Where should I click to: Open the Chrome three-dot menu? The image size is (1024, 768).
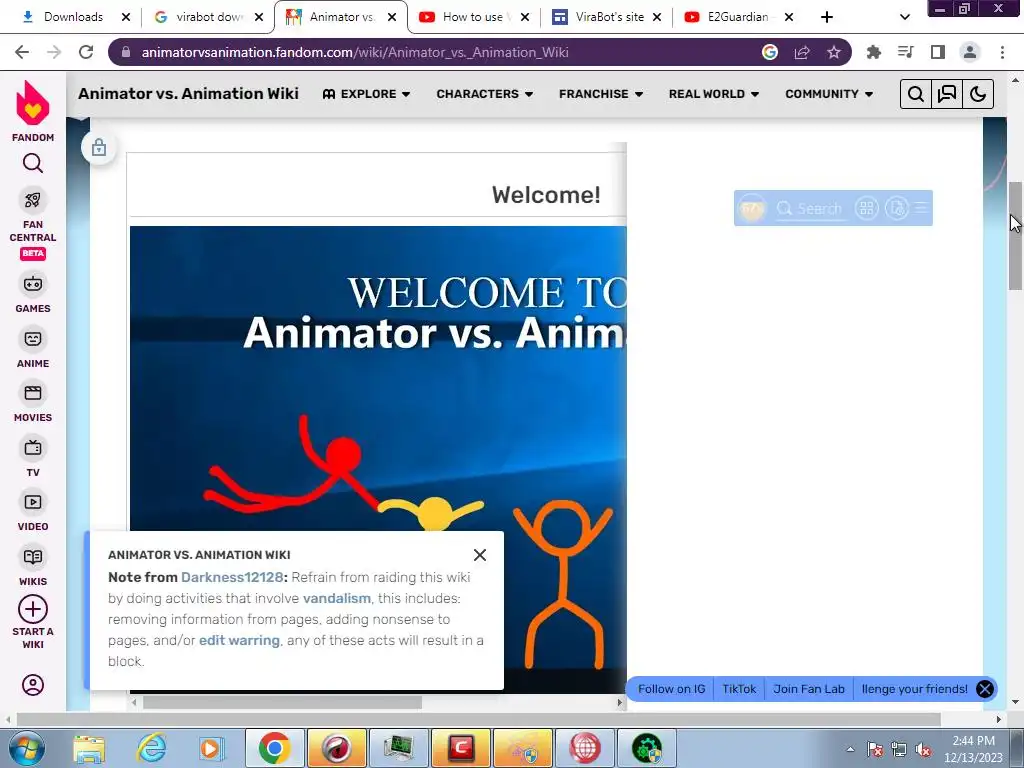coord(1002,52)
